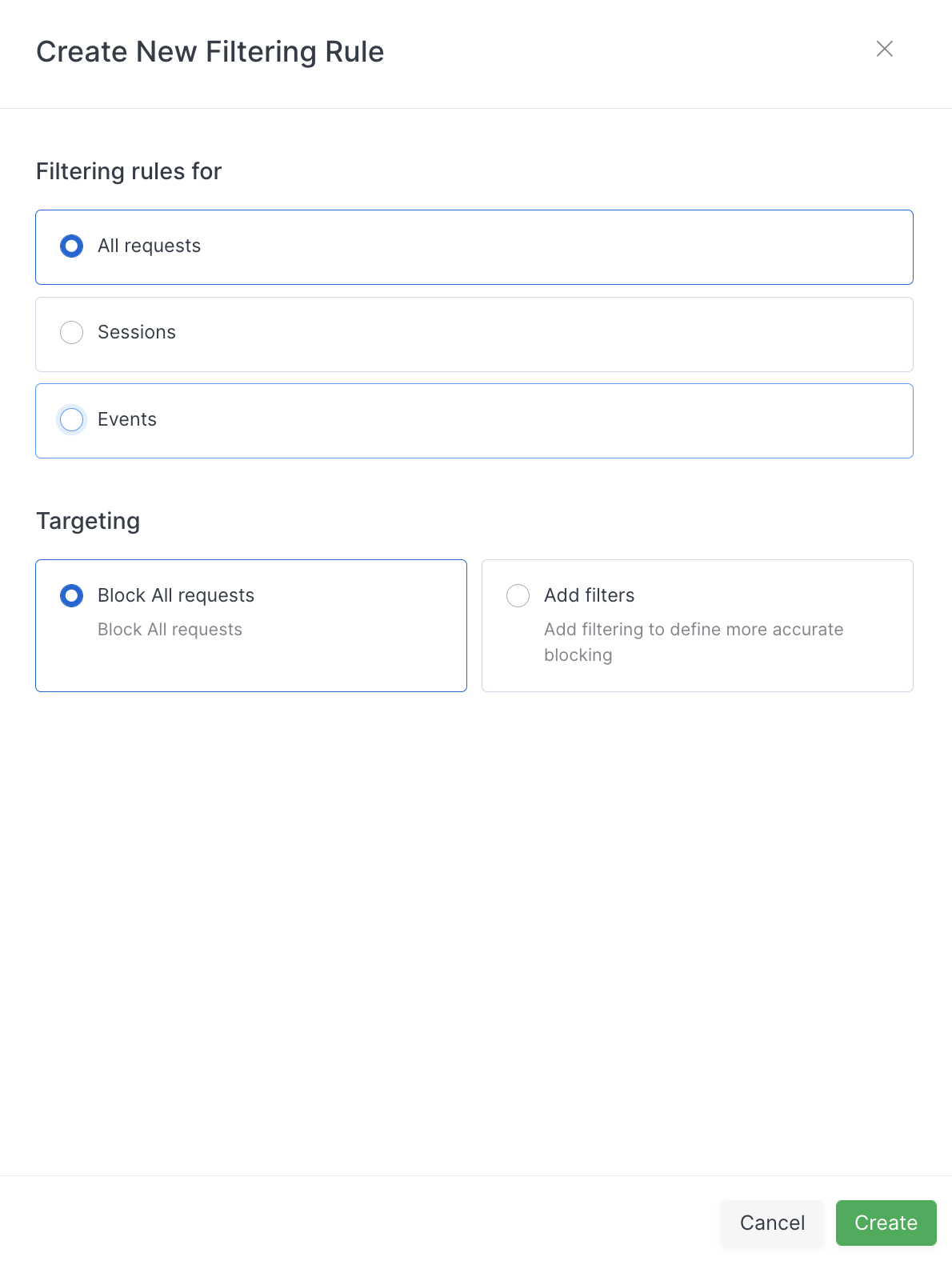Close the Create New Filtering Rule dialog
952x1261 pixels.
(884, 49)
